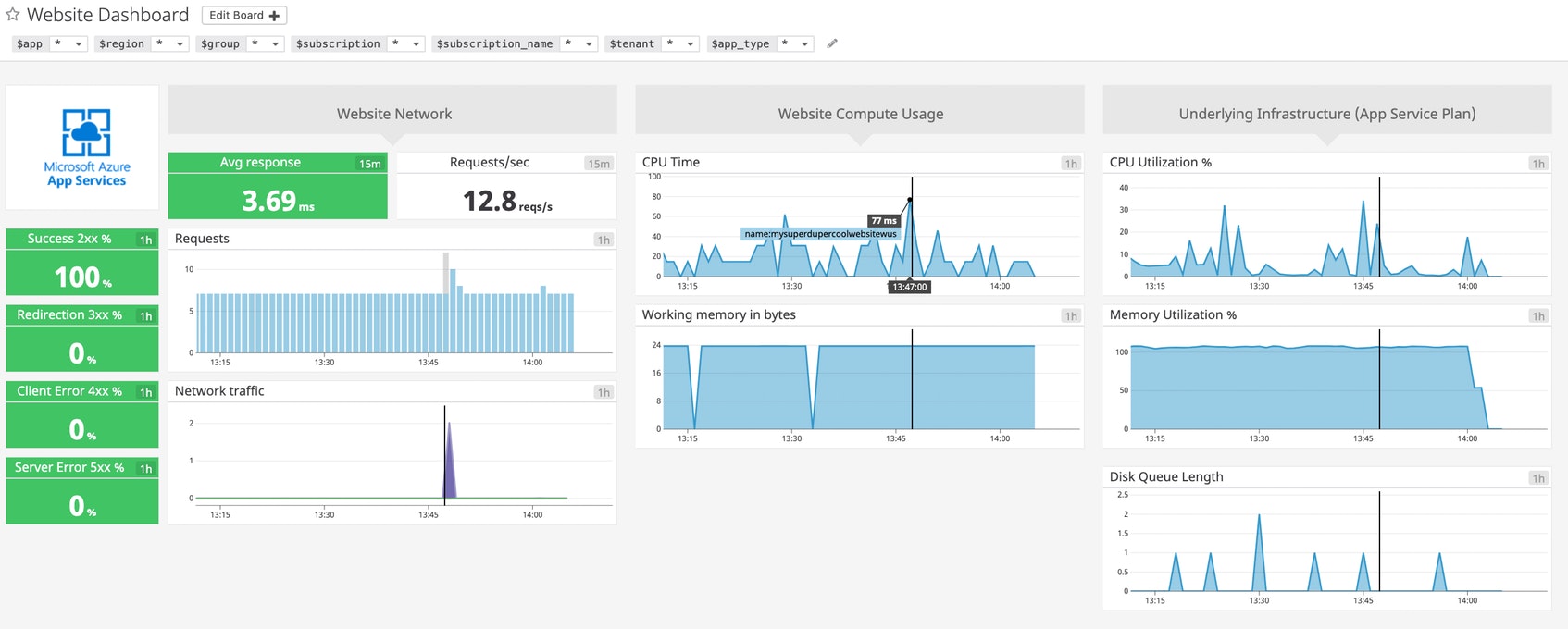The image size is (1568, 629).
Task: Click the Underlying Infrastructure section header
Action: click(x=1327, y=114)
